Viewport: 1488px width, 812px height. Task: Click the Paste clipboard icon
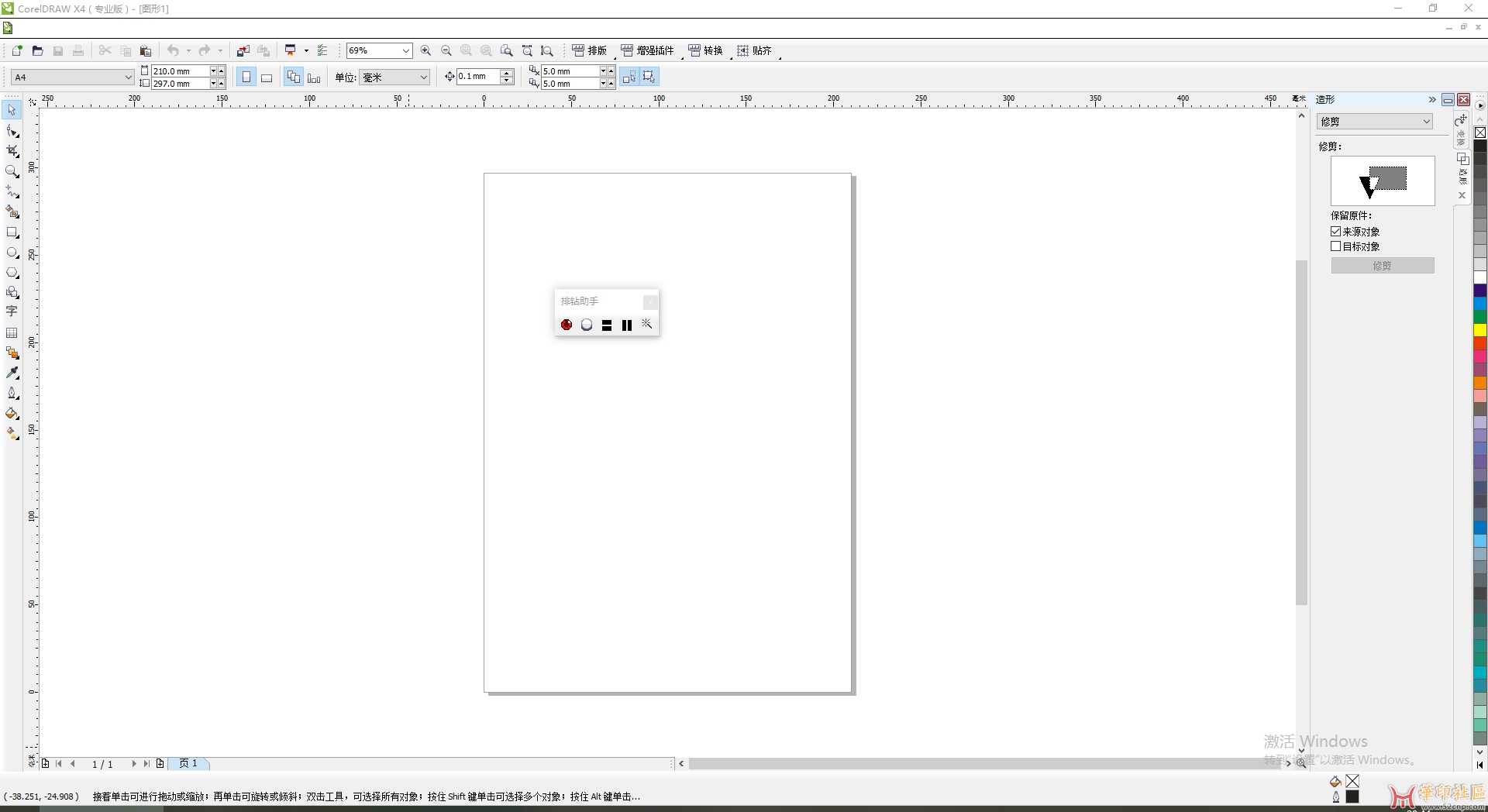[x=145, y=50]
